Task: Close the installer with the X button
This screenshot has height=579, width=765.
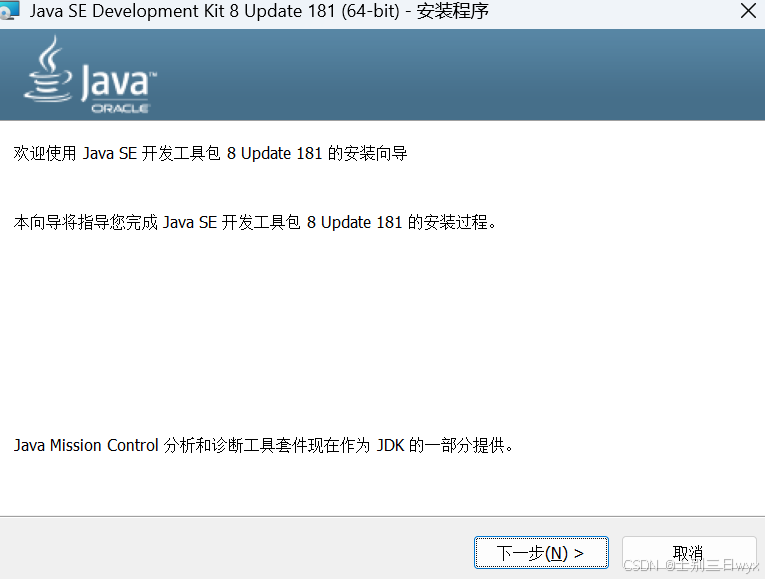Action: [x=748, y=11]
